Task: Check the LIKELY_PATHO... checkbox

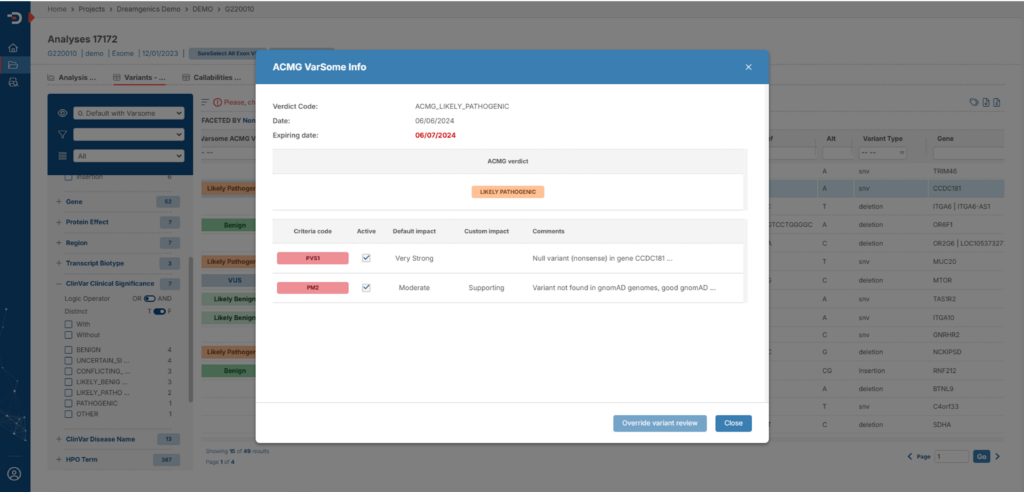Action: 69,393
